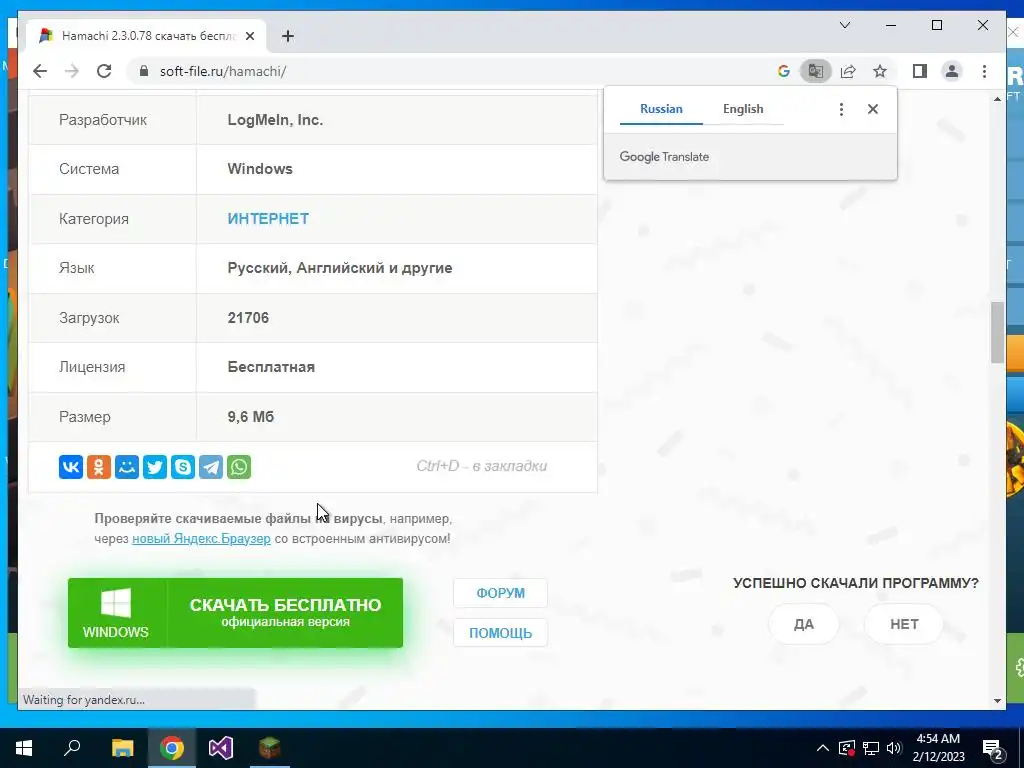Open the browser side panel

[920, 71]
